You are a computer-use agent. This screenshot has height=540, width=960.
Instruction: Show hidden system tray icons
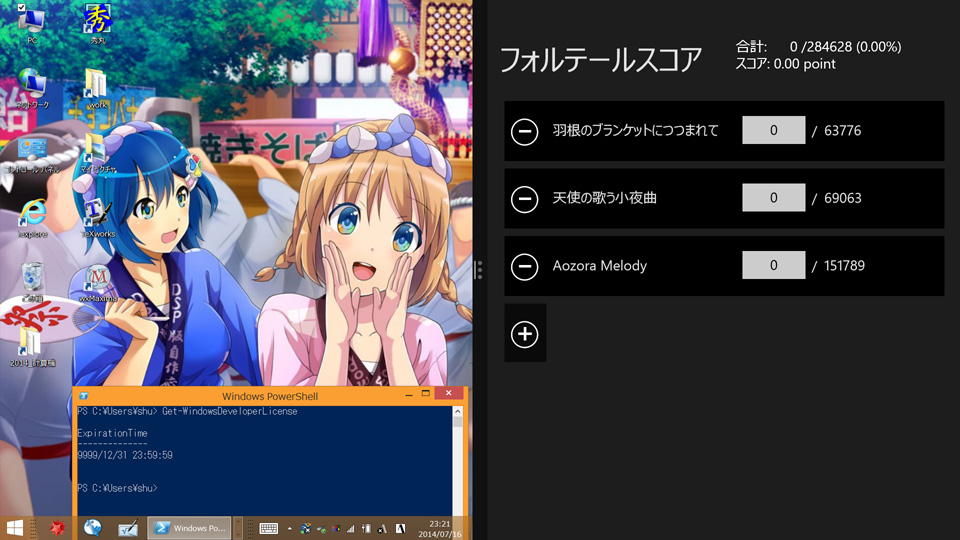(x=290, y=528)
